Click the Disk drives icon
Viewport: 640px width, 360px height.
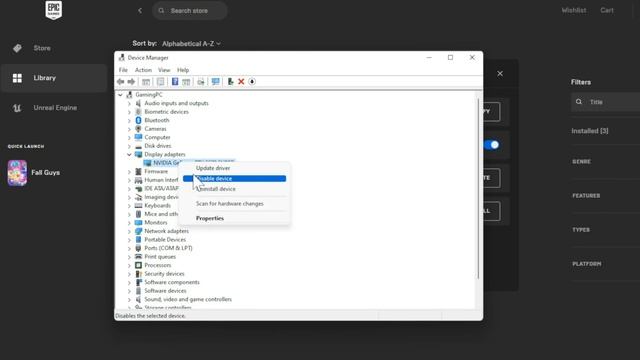click(x=138, y=146)
